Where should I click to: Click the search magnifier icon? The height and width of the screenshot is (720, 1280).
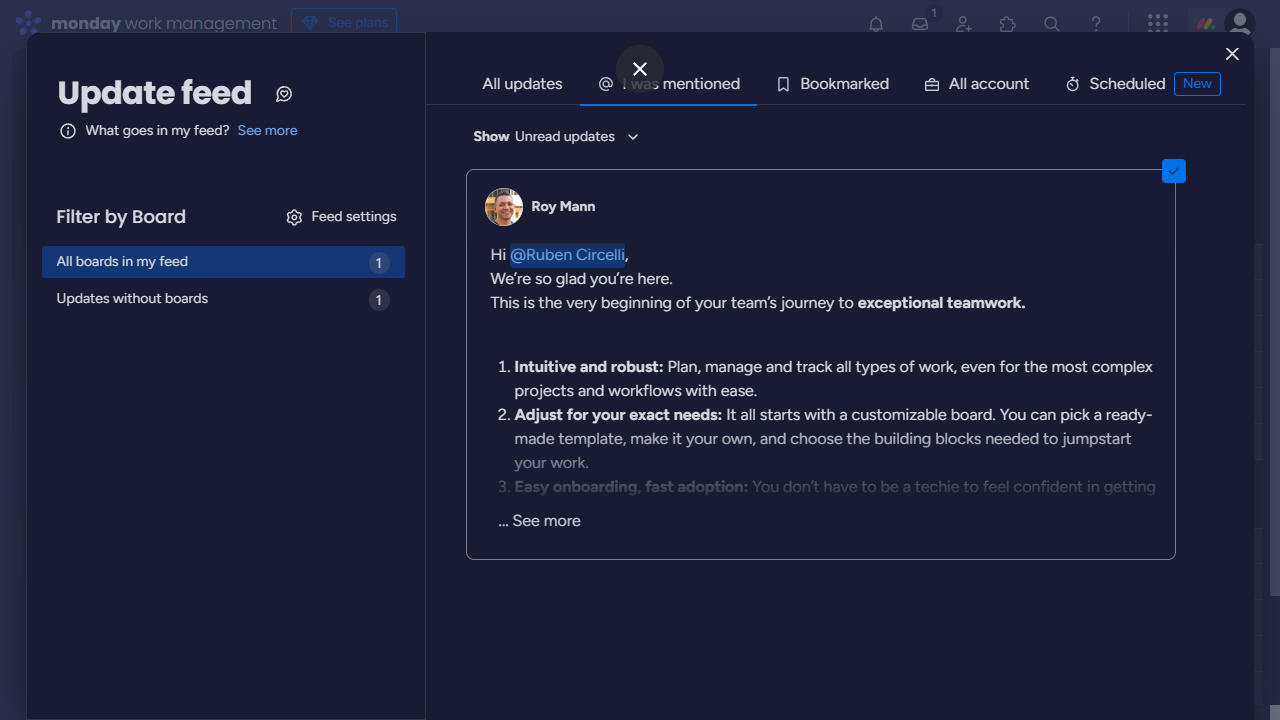[1052, 24]
